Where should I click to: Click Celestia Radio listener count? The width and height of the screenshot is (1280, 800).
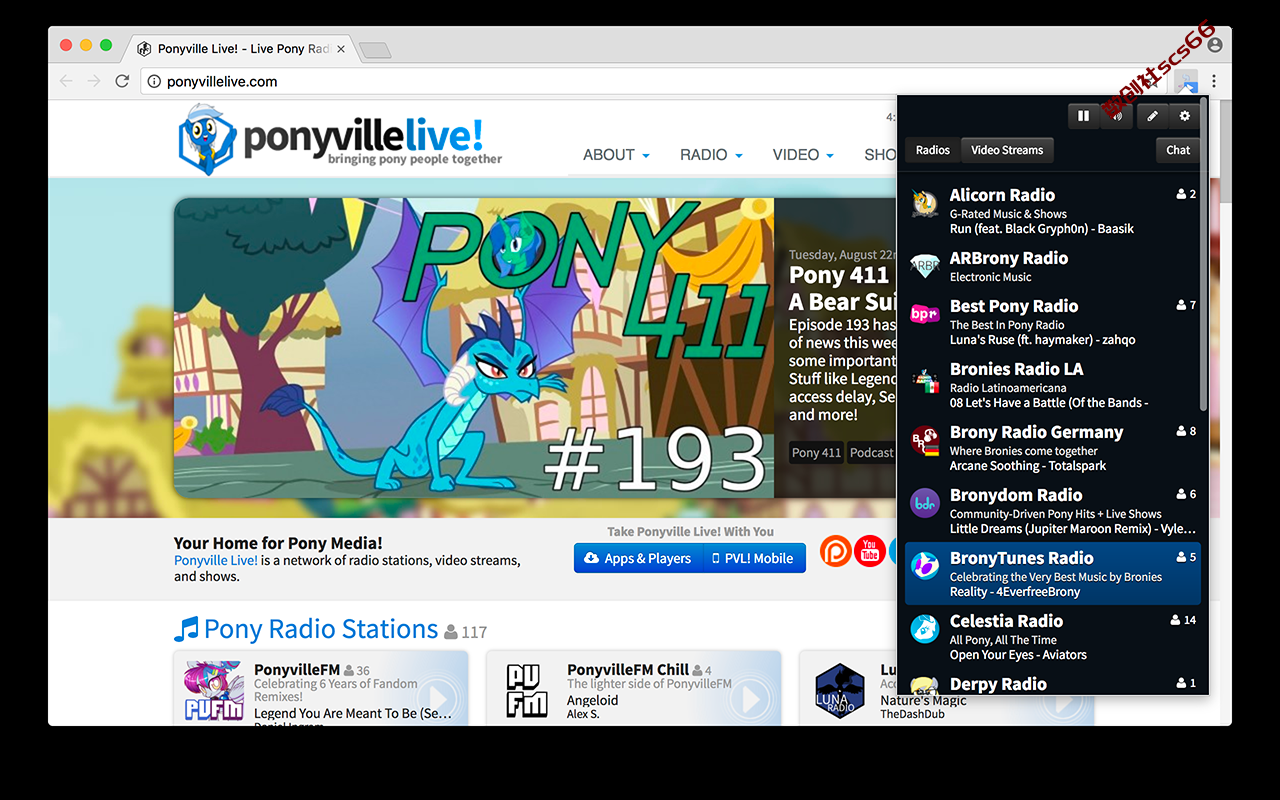(1183, 620)
